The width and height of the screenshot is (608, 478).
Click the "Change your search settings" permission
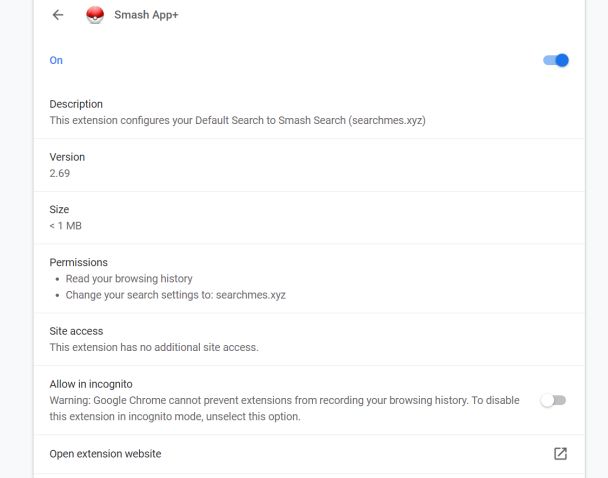pyautogui.click(x=175, y=295)
